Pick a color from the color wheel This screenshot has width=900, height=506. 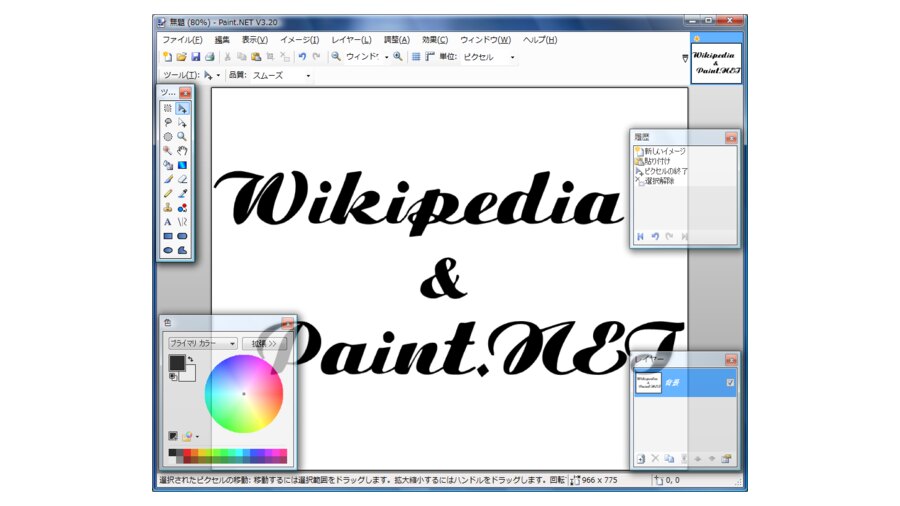click(244, 394)
